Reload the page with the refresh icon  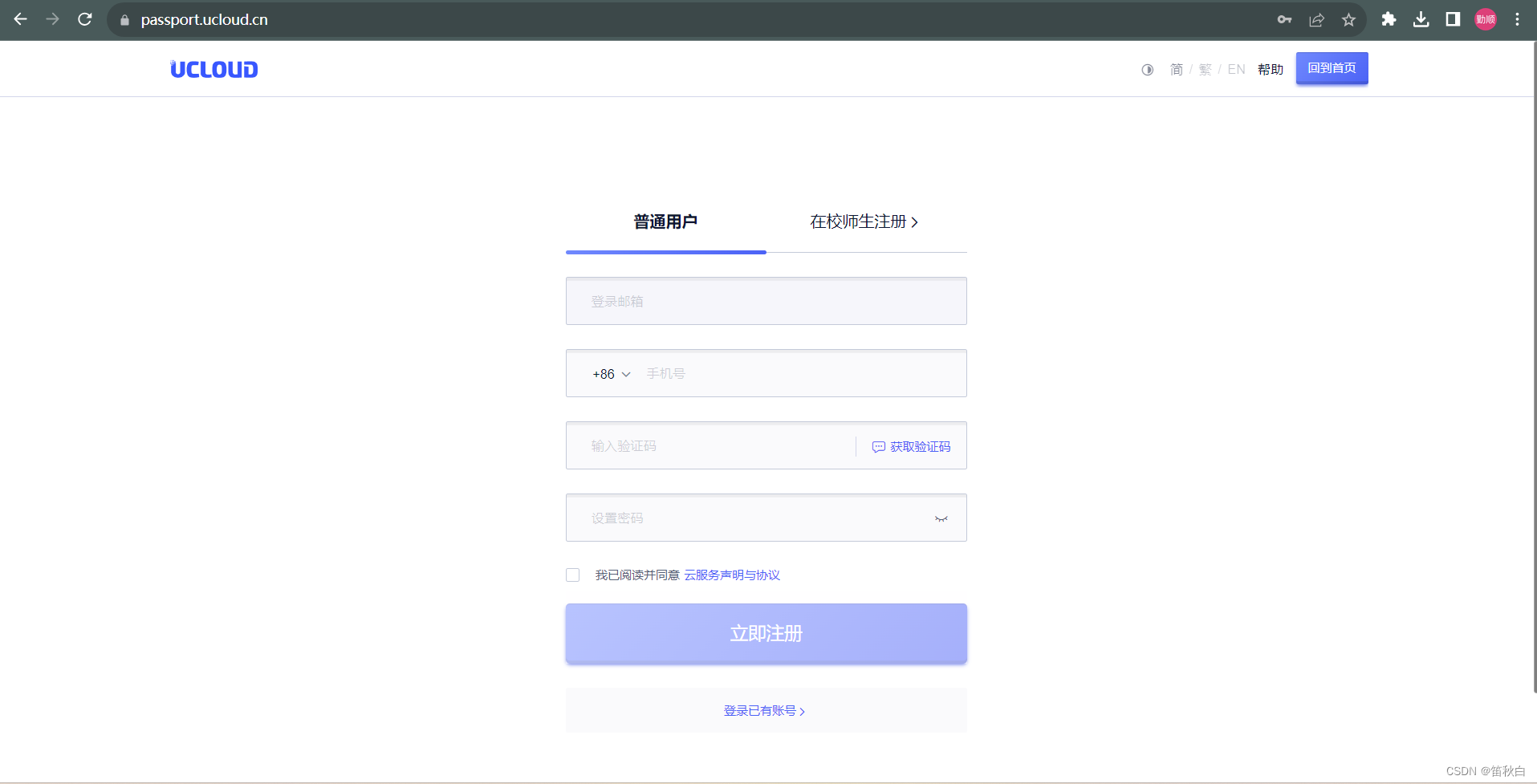point(85,19)
